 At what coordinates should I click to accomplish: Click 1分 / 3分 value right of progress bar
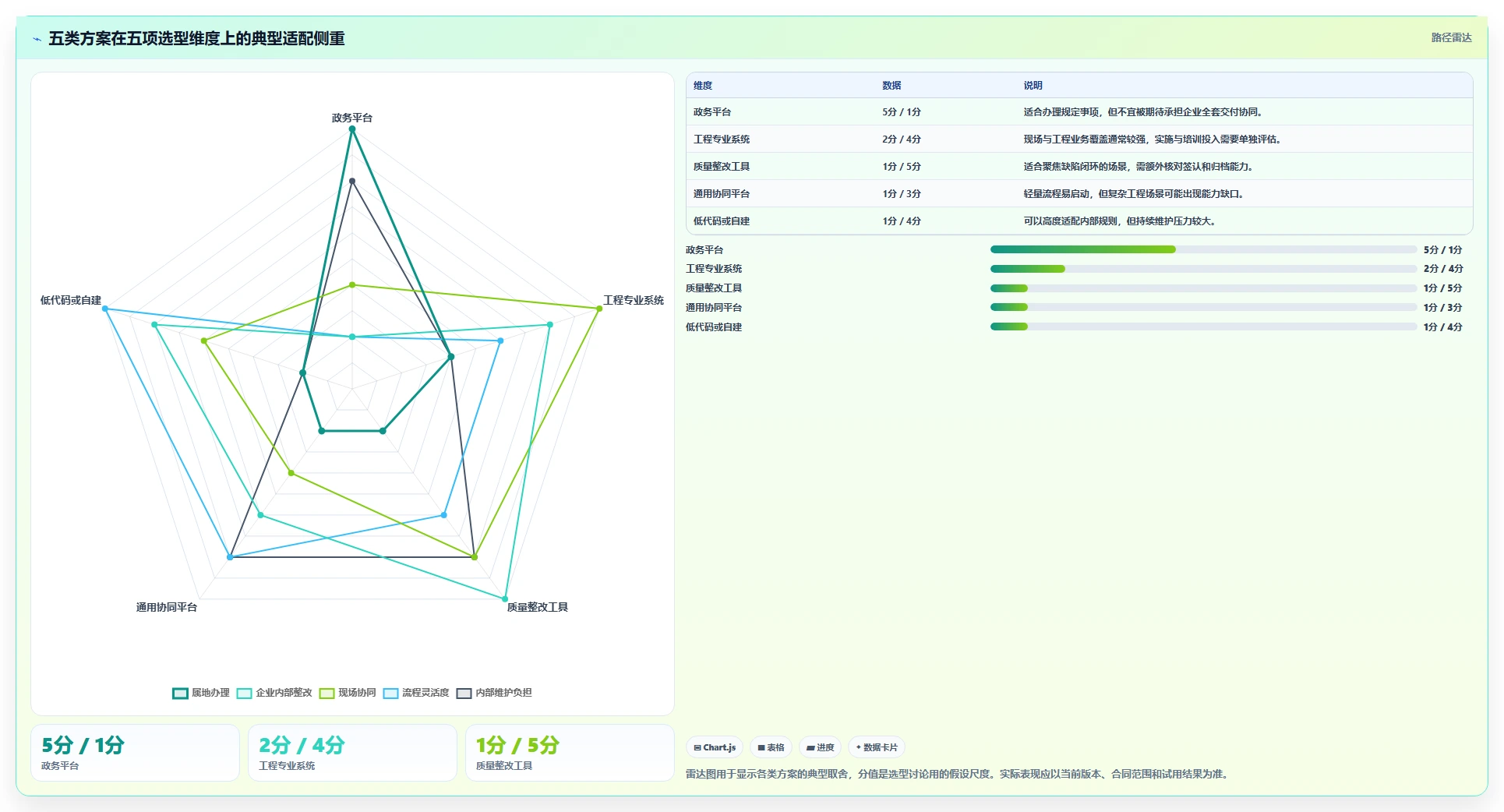[x=1443, y=308]
